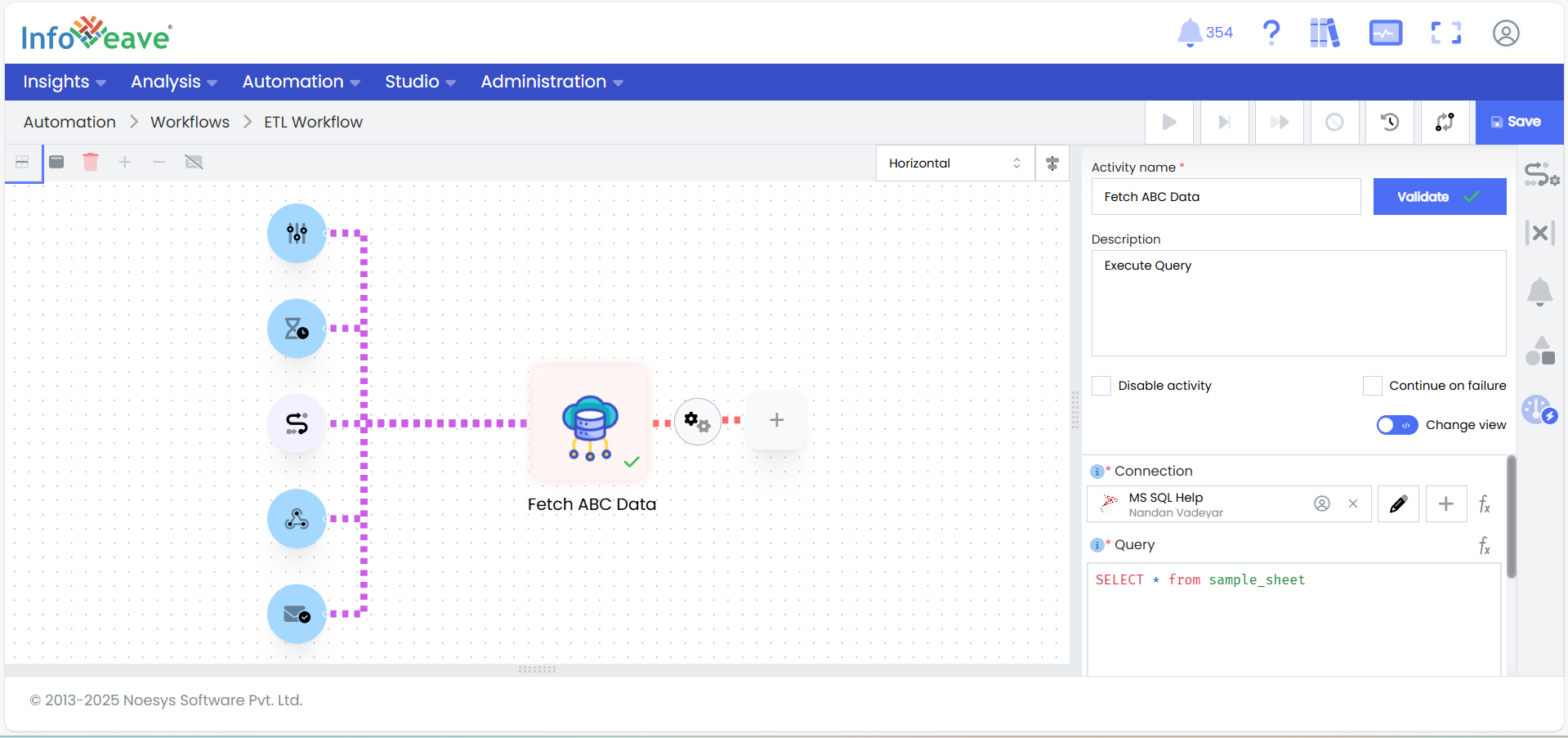The width and height of the screenshot is (1568, 738).
Task: Check the Disable activity checkbox
Action: click(x=1101, y=386)
